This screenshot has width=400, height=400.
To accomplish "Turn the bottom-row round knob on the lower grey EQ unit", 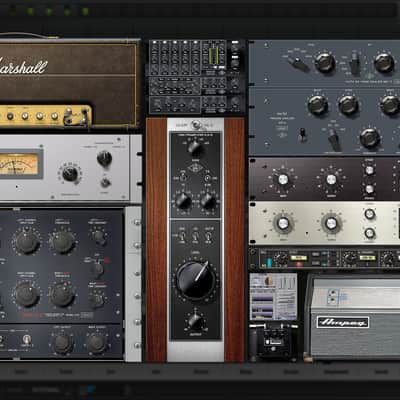I will tap(369, 137).
